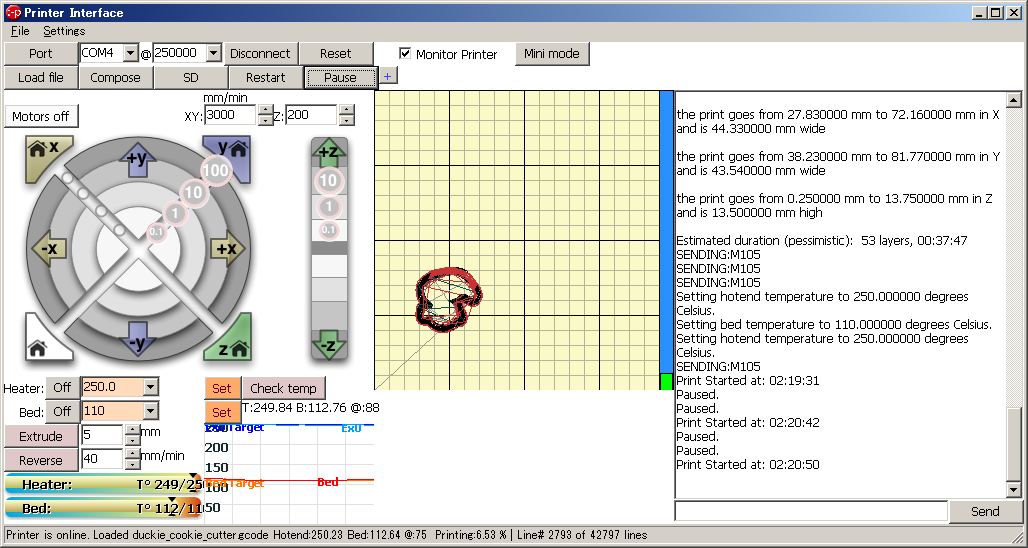Lower the Z axis with the -z arrow
Screen dimensions: 1028x548
tap(328, 345)
